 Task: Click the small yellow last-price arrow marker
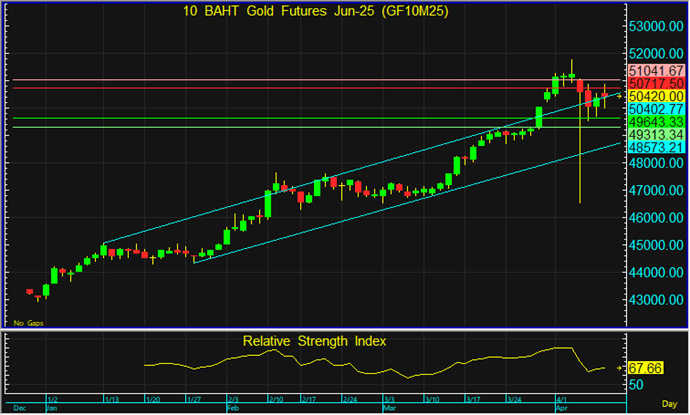620,95
